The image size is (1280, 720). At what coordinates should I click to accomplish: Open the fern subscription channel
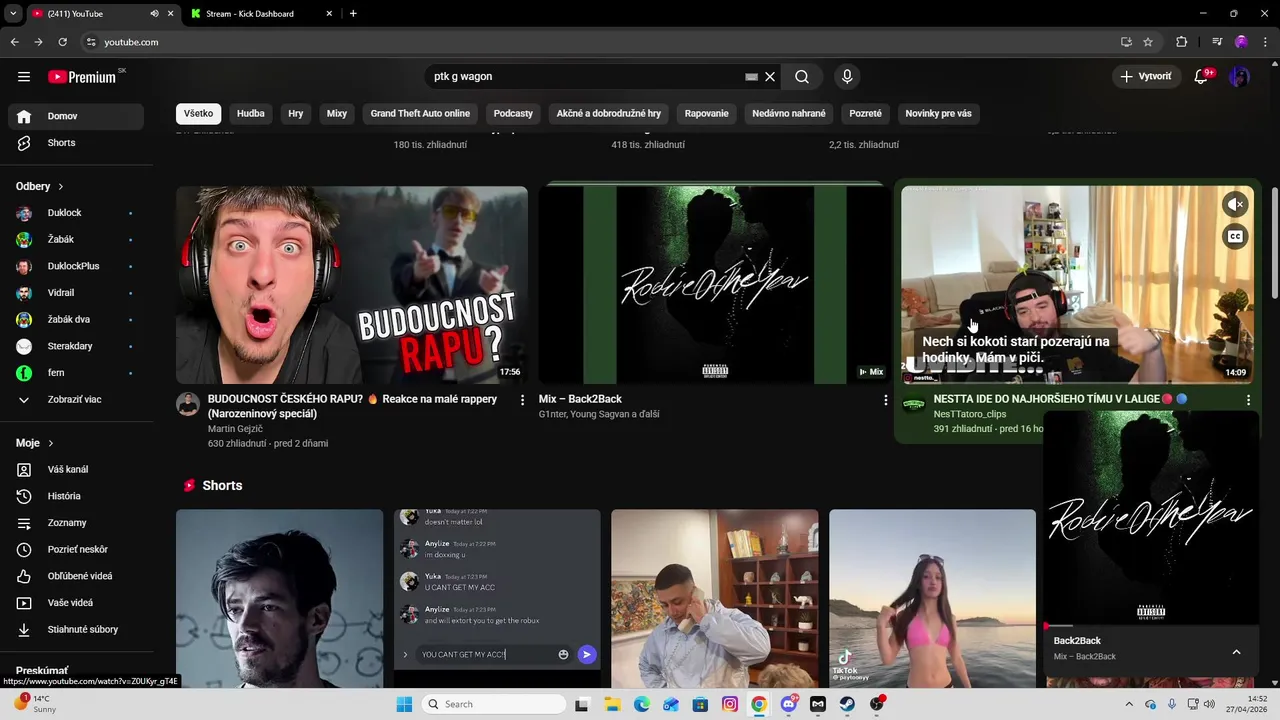click(x=76, y=373)
